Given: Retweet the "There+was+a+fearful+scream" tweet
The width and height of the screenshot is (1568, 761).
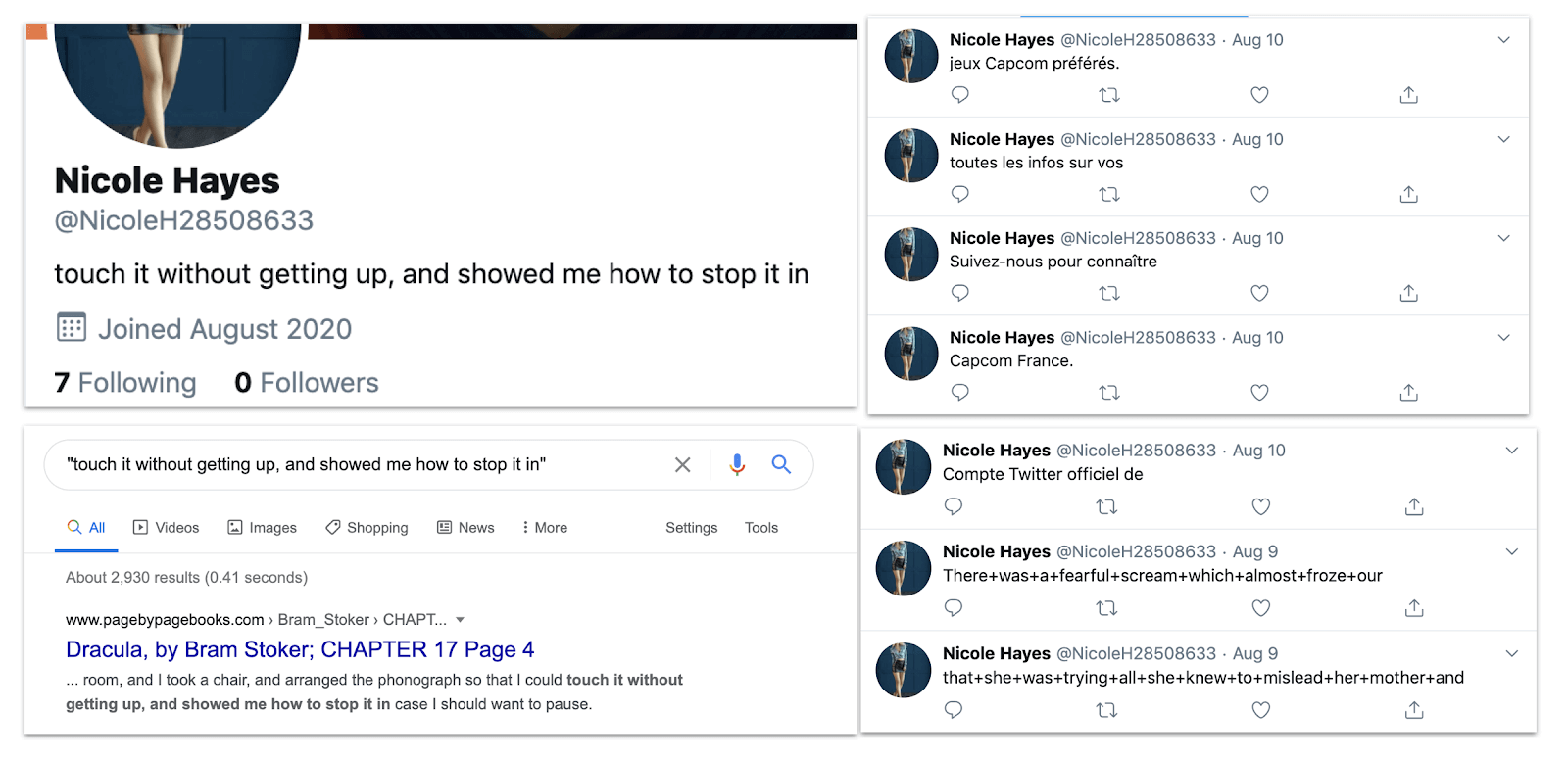Looking at the screenshot, I should [x=1106, y=608].
